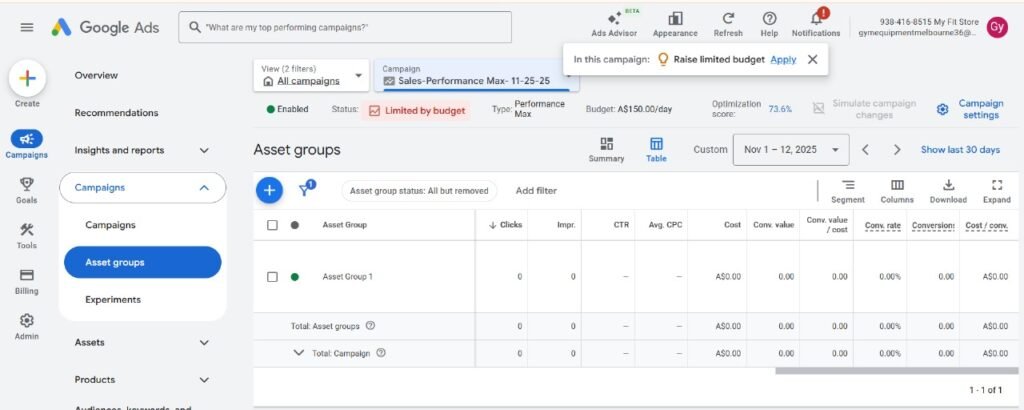This screenshot has height=410, width=1024.
Task: Dismiss the raise budget recommendation
Action: tap(812, 59)
